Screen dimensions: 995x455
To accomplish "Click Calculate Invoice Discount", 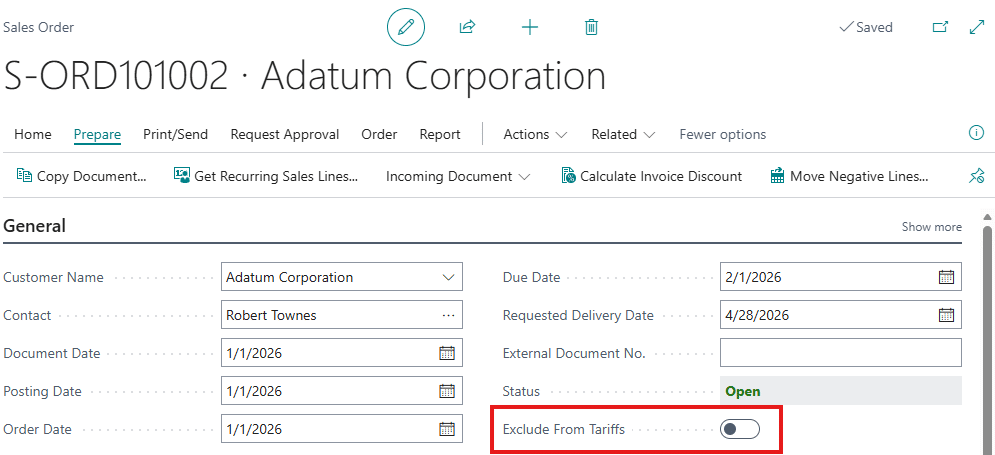I will [652, 176].
